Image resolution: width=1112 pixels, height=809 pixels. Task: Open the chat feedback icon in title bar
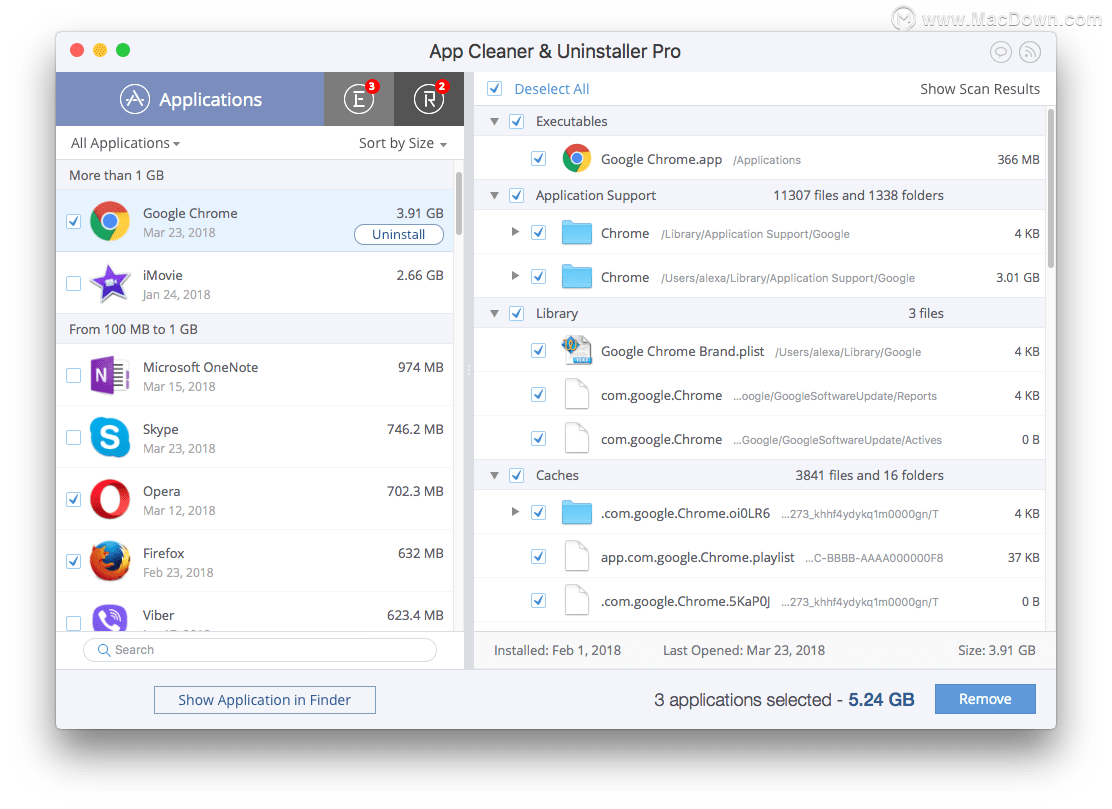(x=1001, y=51)
